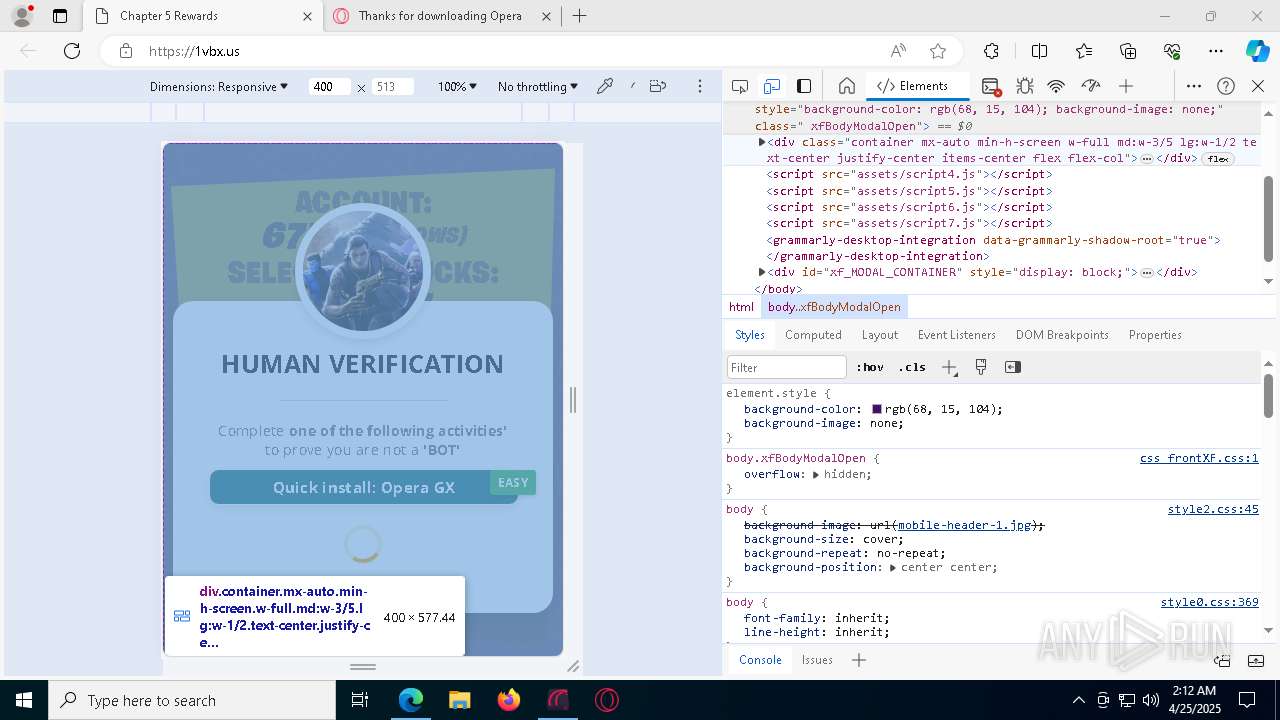
Task: Click the flex badge on the container div
Action: pyautogui.click(x=1217, y=159)
